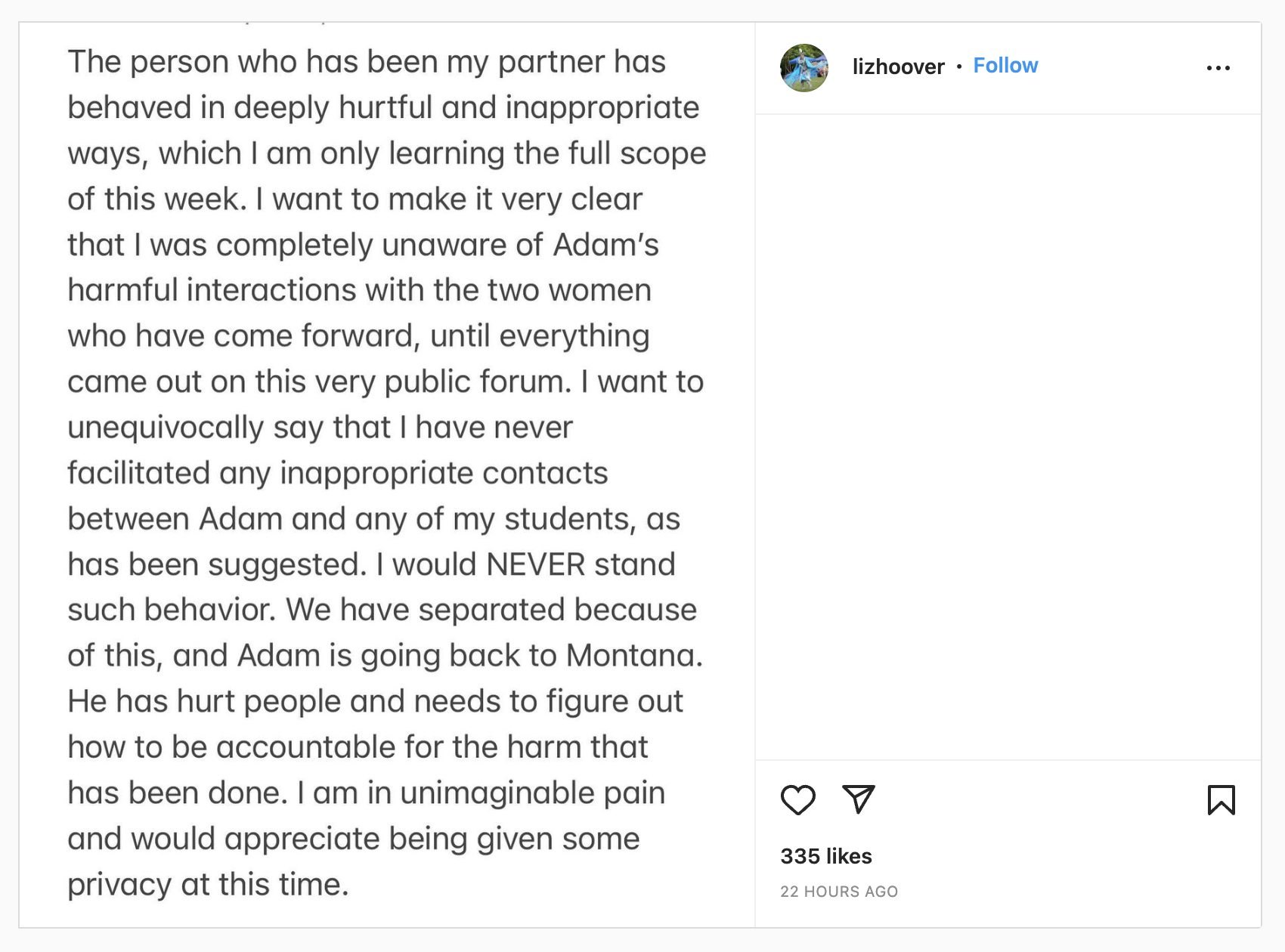Click the empty comments area of the post
Screen dimensions: 1285x952
click(x=1008, y=437)
